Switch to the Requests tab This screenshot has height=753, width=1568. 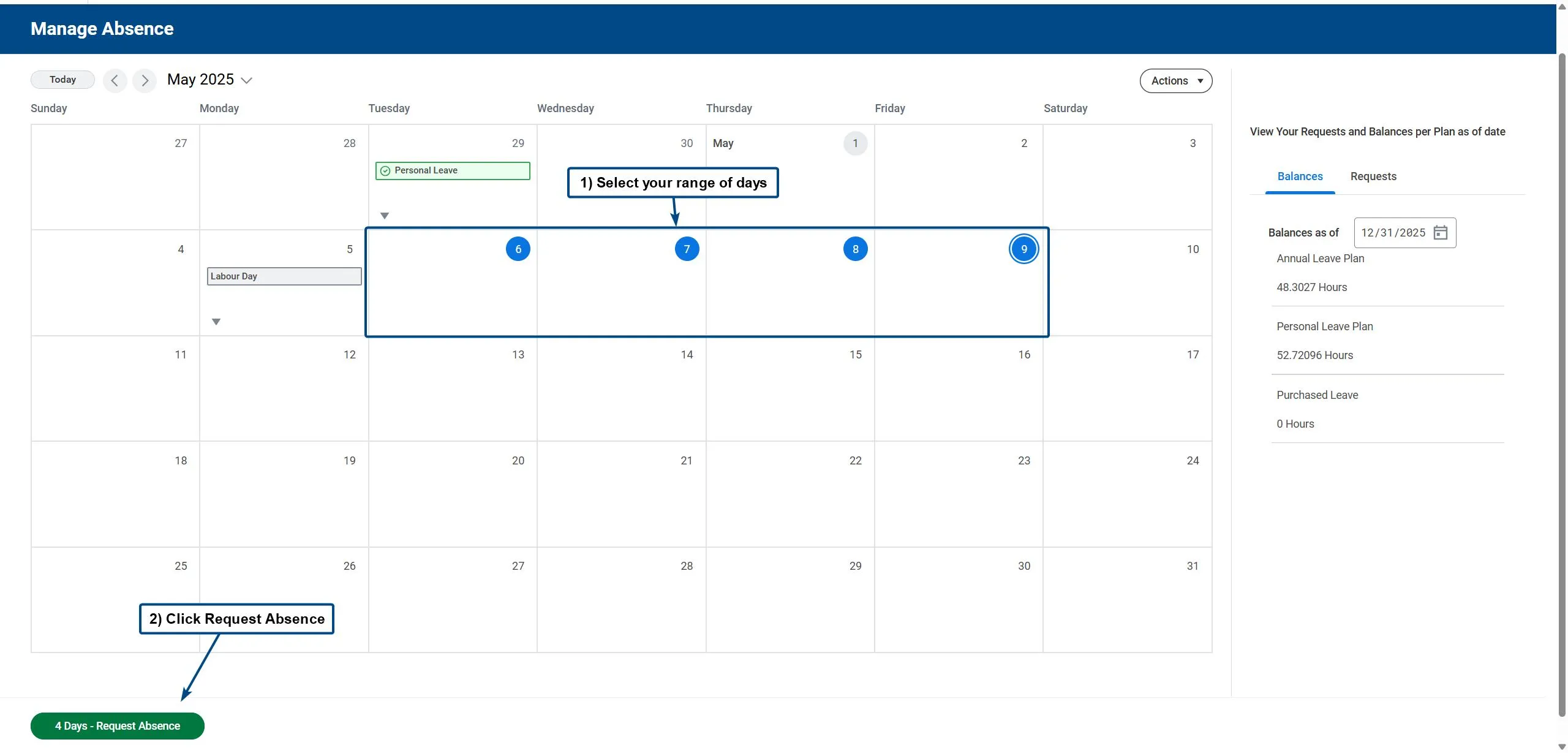[1373, 176]
